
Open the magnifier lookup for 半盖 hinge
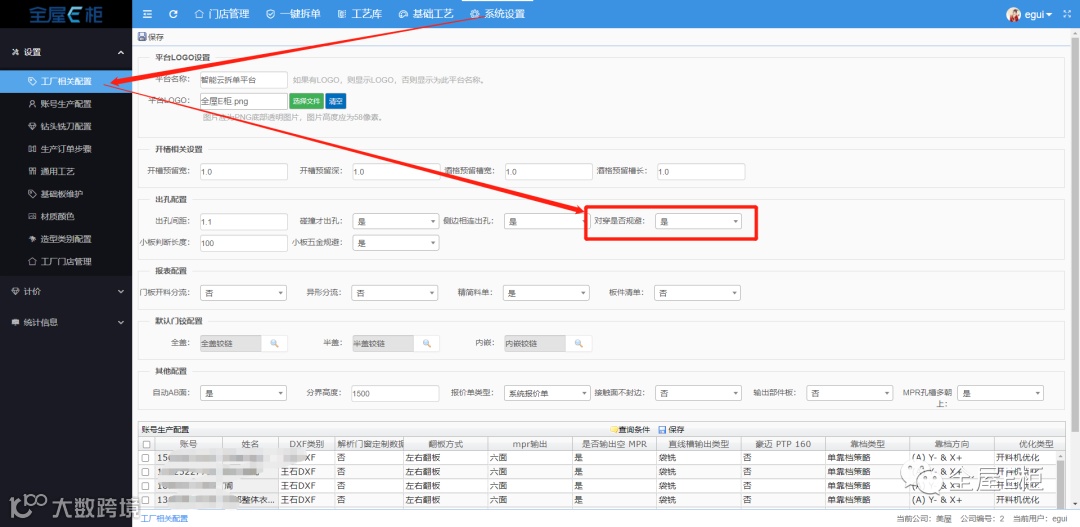tap(426, 343)
